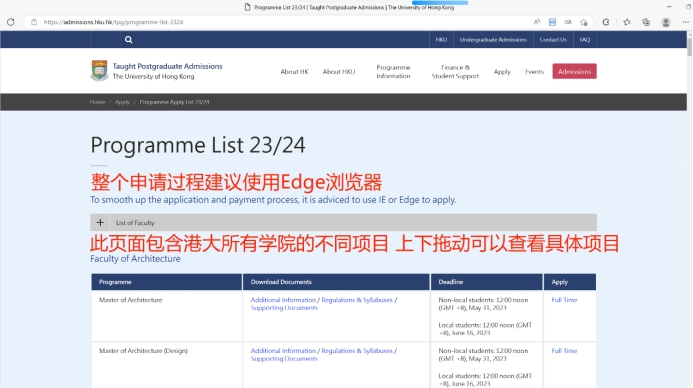Open the Finance & Student Support menu
The width and height of the screenshot is (693, 388).
(x=455, y=72)
